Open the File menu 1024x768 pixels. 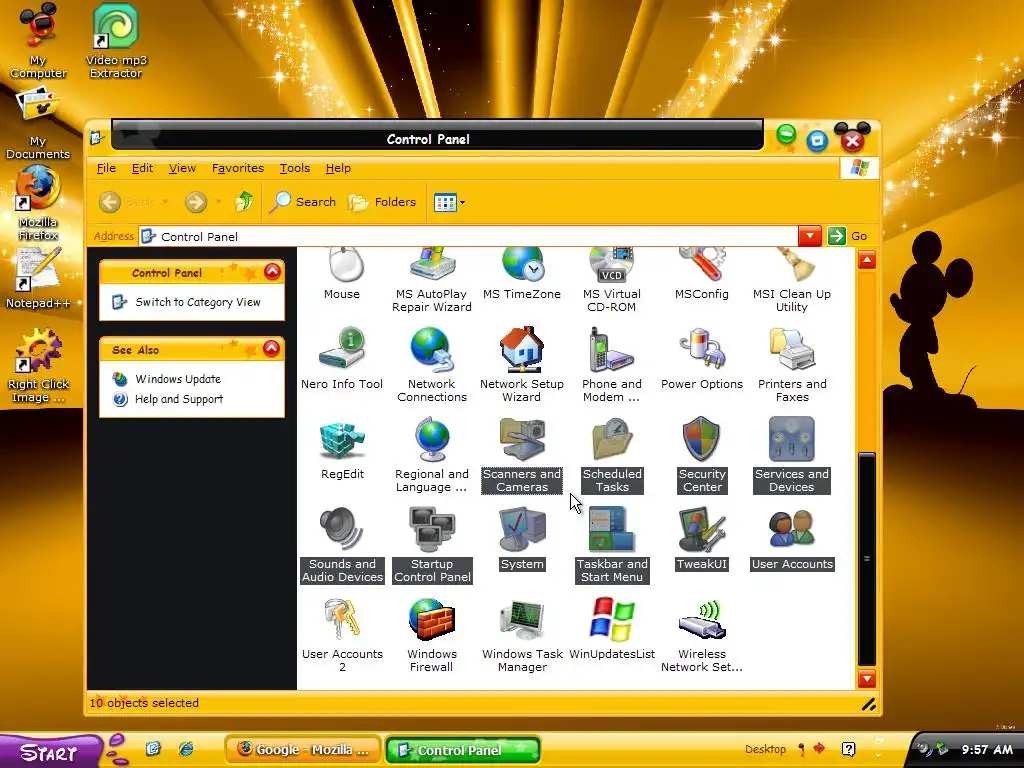coord(106,168)
